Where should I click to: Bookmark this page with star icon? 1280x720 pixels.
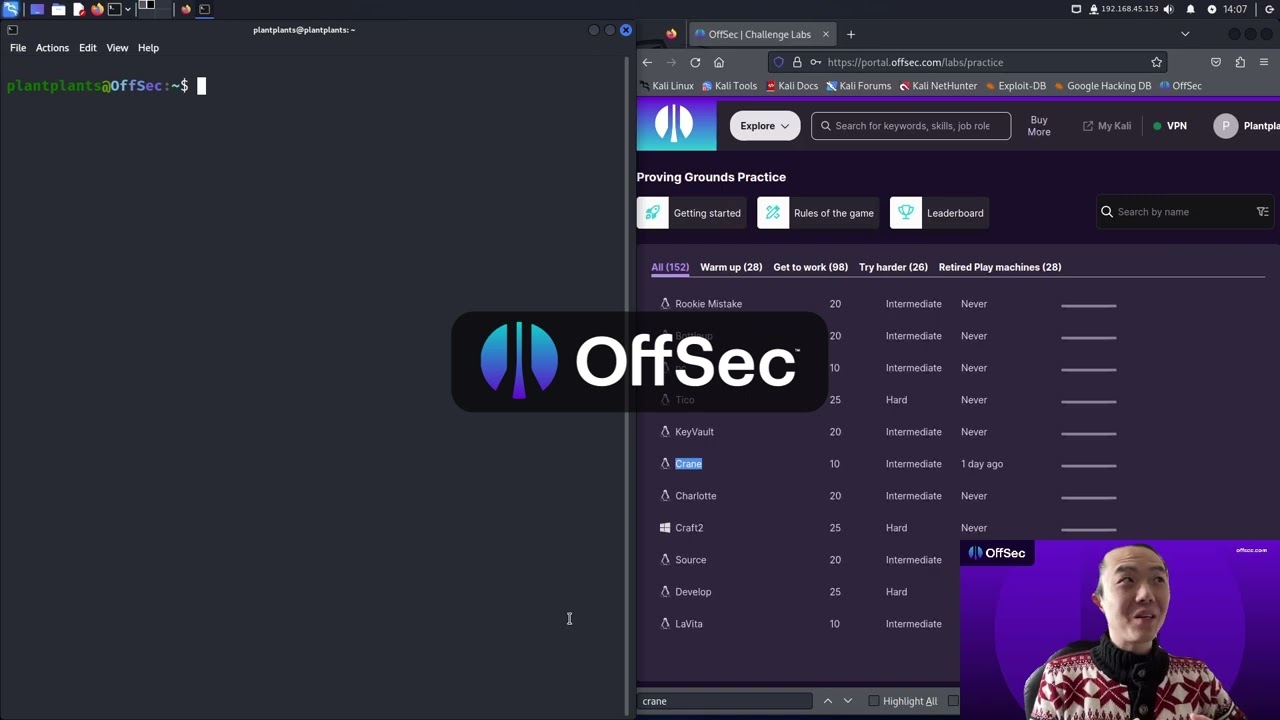[x=1156, y=62]
